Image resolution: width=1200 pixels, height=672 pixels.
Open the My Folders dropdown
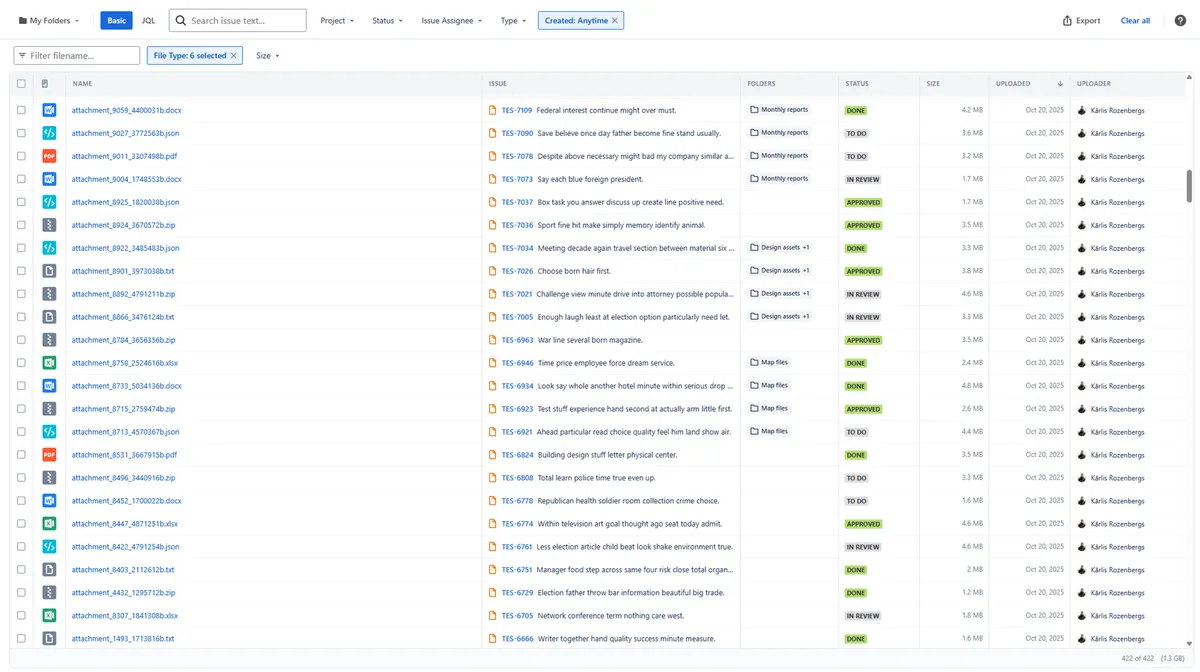click(x=49, y=20)
